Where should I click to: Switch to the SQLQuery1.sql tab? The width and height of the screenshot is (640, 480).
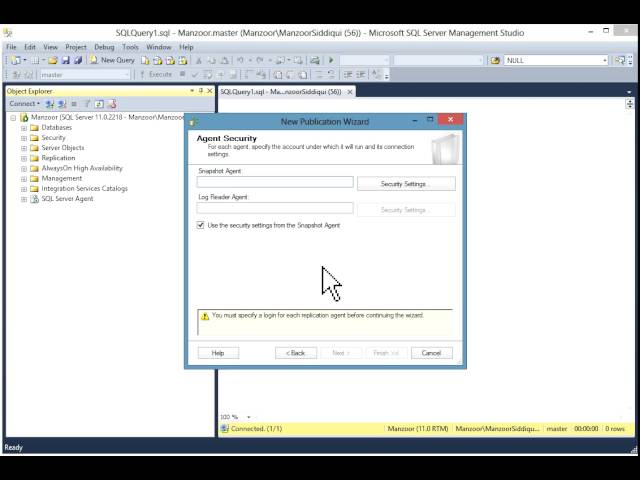pos(281,92)
